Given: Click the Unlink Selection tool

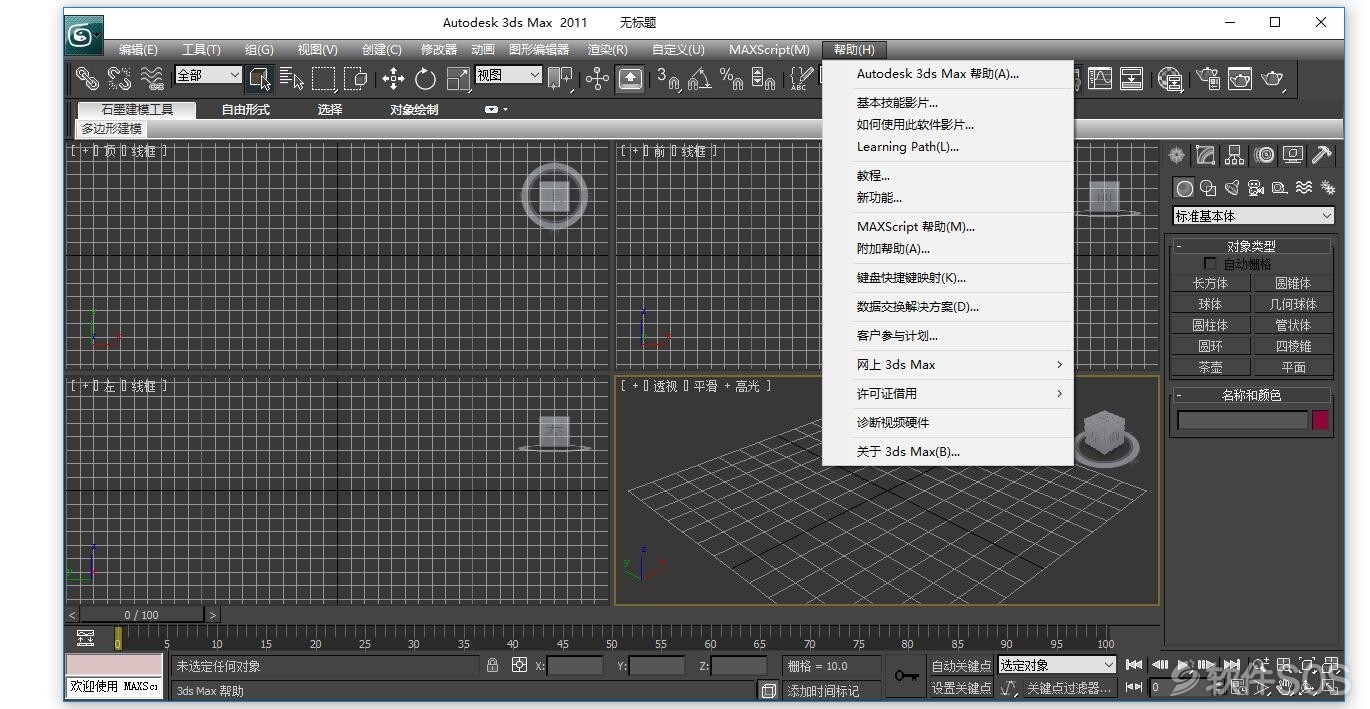Looking at the screenshot, I should click(120, 78).
